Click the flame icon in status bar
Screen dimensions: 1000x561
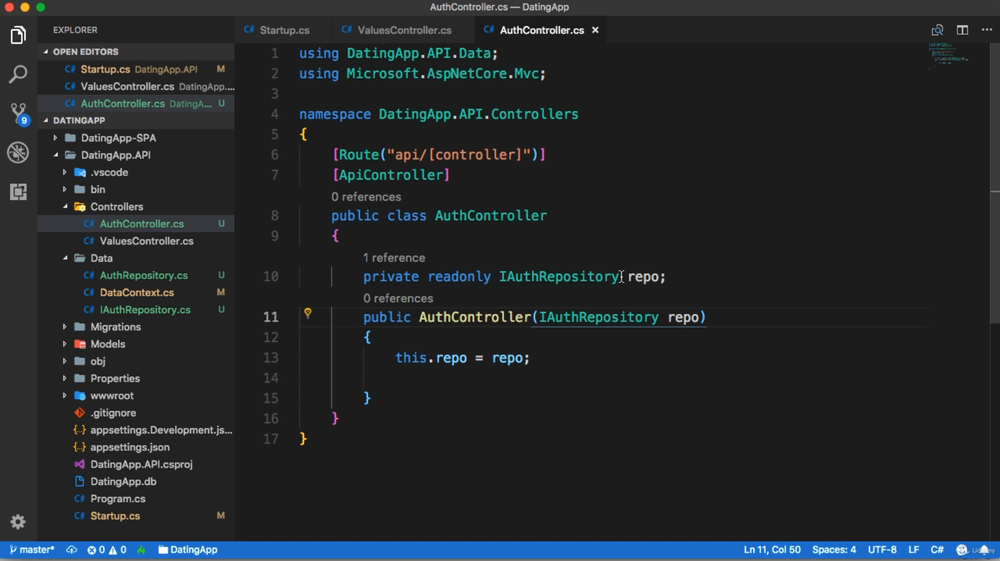(x=142, y=550)
